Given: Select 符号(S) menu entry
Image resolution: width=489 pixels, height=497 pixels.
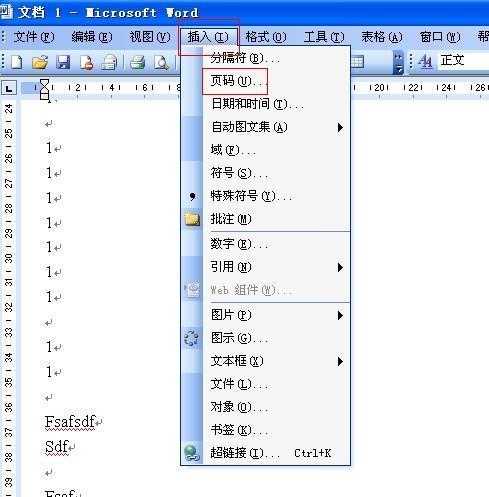Looking at the screenshot, I should click(x=266, y=173).
